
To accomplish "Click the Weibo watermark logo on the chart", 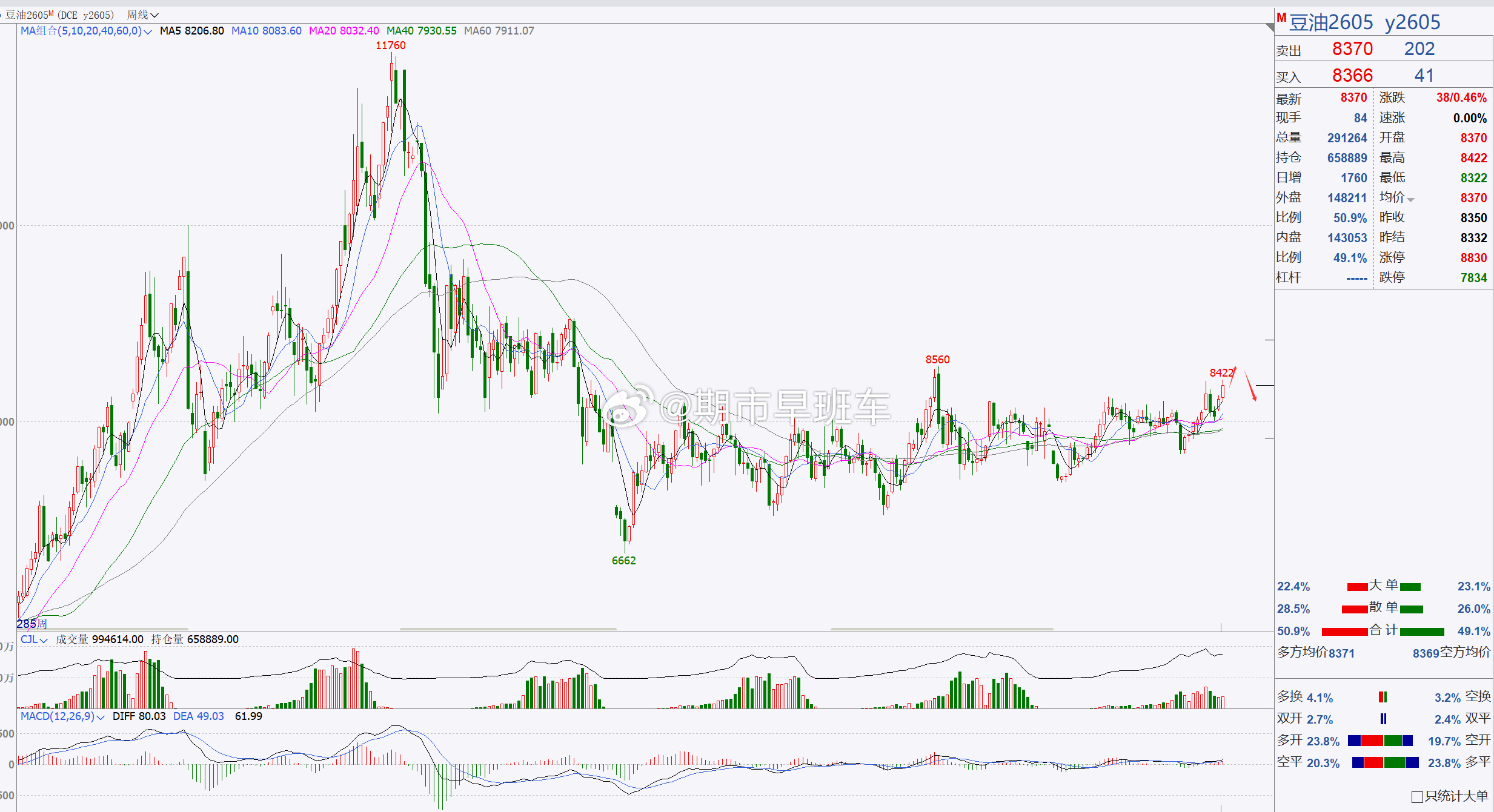I will 628,407.
